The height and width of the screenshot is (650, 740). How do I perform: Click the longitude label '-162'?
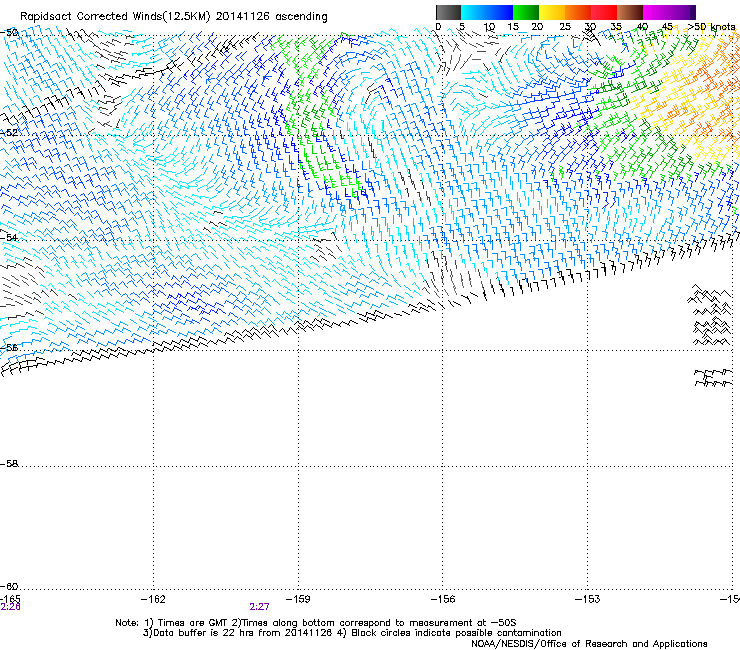153,599
